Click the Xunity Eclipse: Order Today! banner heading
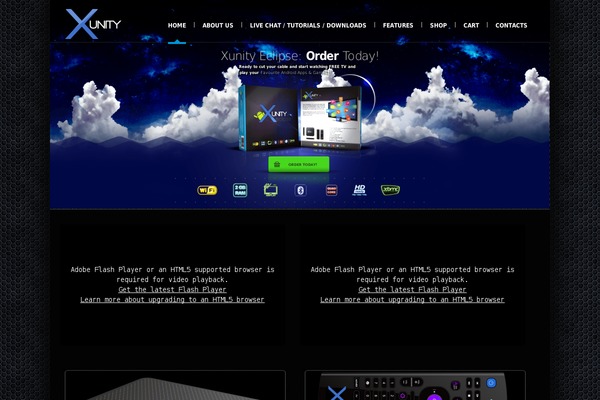The image size is (600, 400). click(300, 56)
